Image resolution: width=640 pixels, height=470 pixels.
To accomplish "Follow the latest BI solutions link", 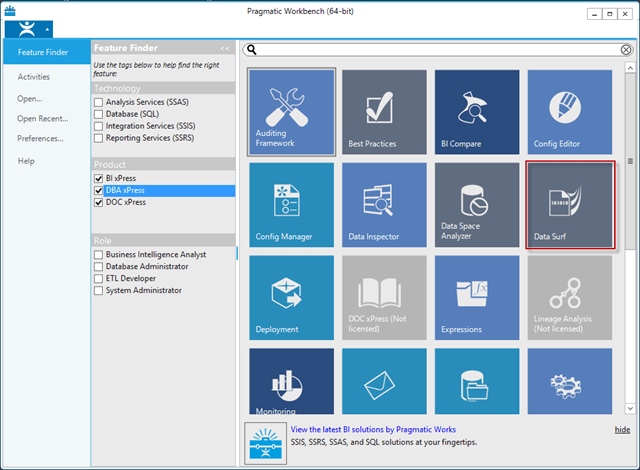I will (x=373, y=429).
